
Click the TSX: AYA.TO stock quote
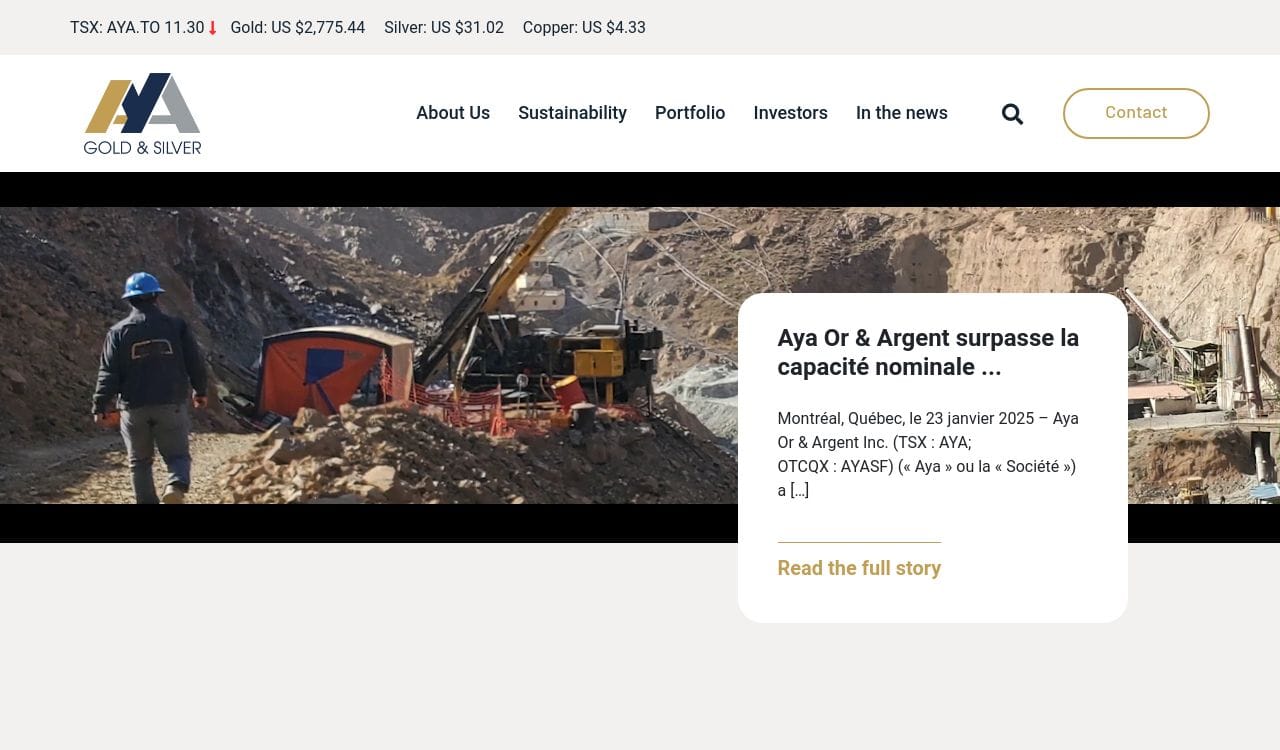pyautogui.click(x=136, y=28)
